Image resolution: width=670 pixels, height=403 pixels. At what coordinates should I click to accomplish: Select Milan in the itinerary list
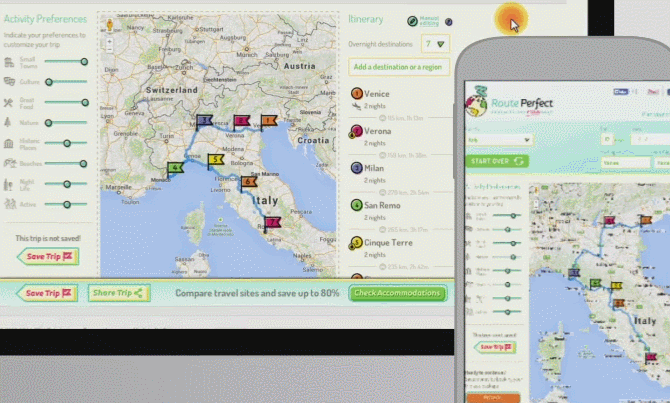click(374, 168)
